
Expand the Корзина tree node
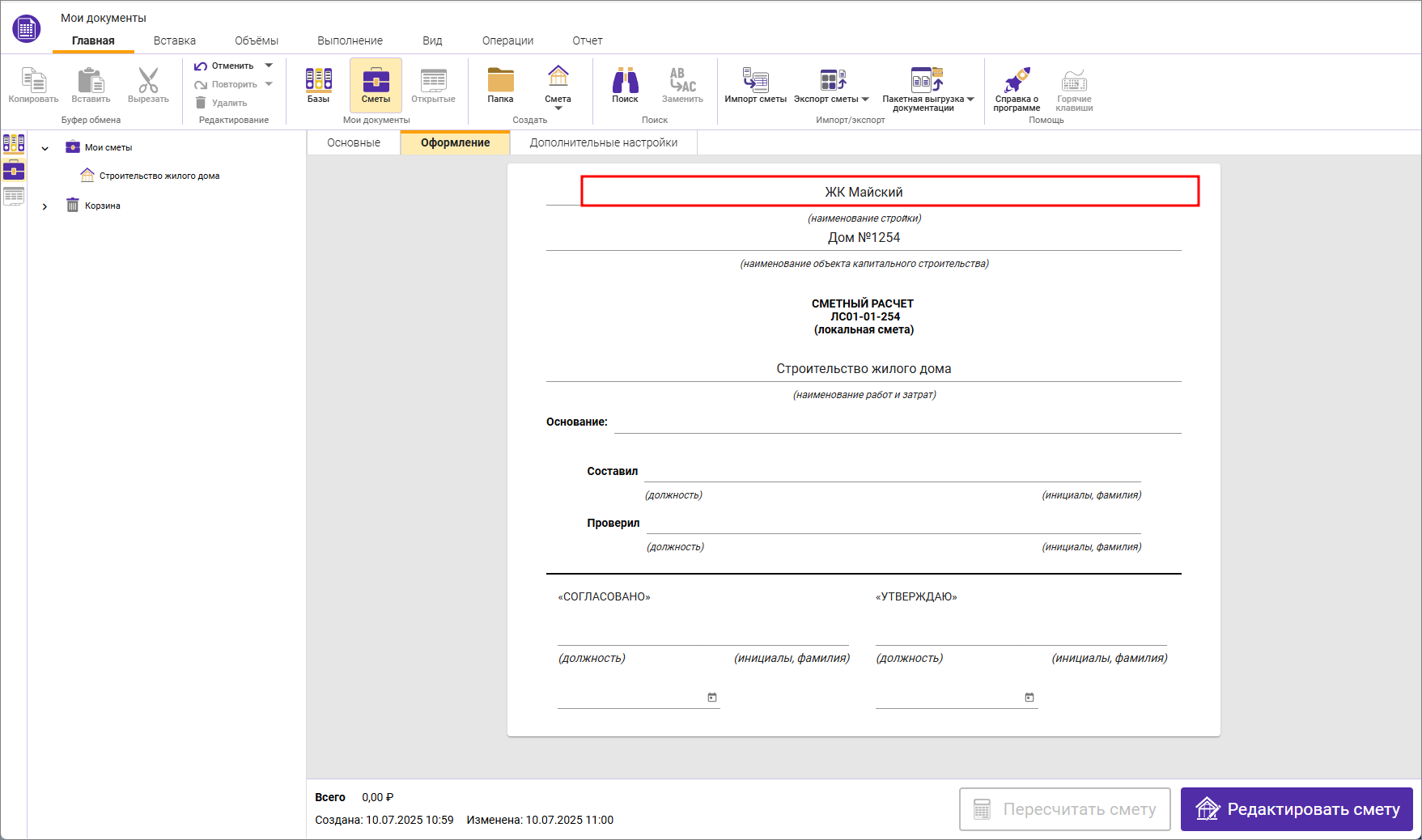tap(45, 206)
